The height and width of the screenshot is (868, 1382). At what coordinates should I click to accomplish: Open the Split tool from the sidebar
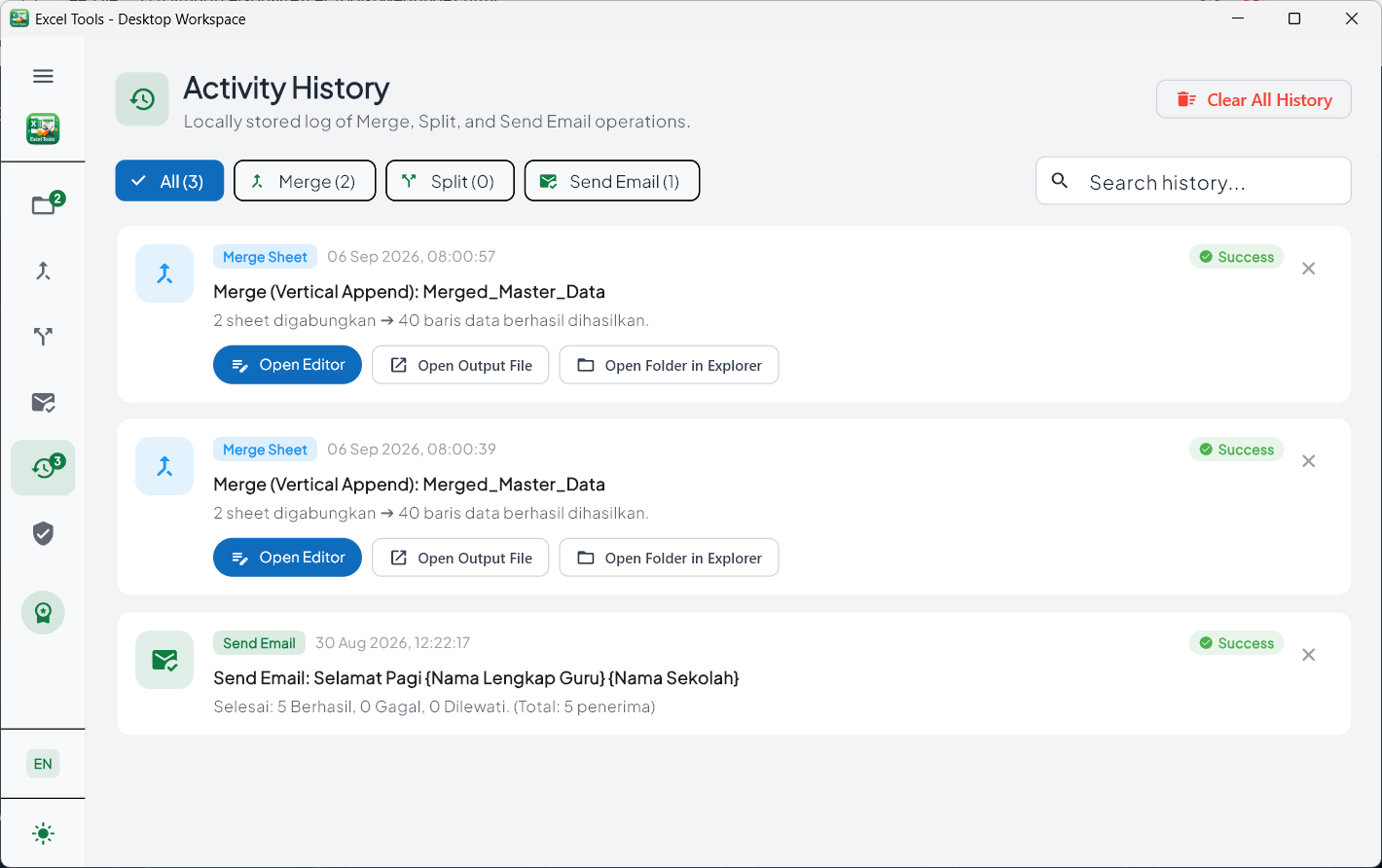43,337
